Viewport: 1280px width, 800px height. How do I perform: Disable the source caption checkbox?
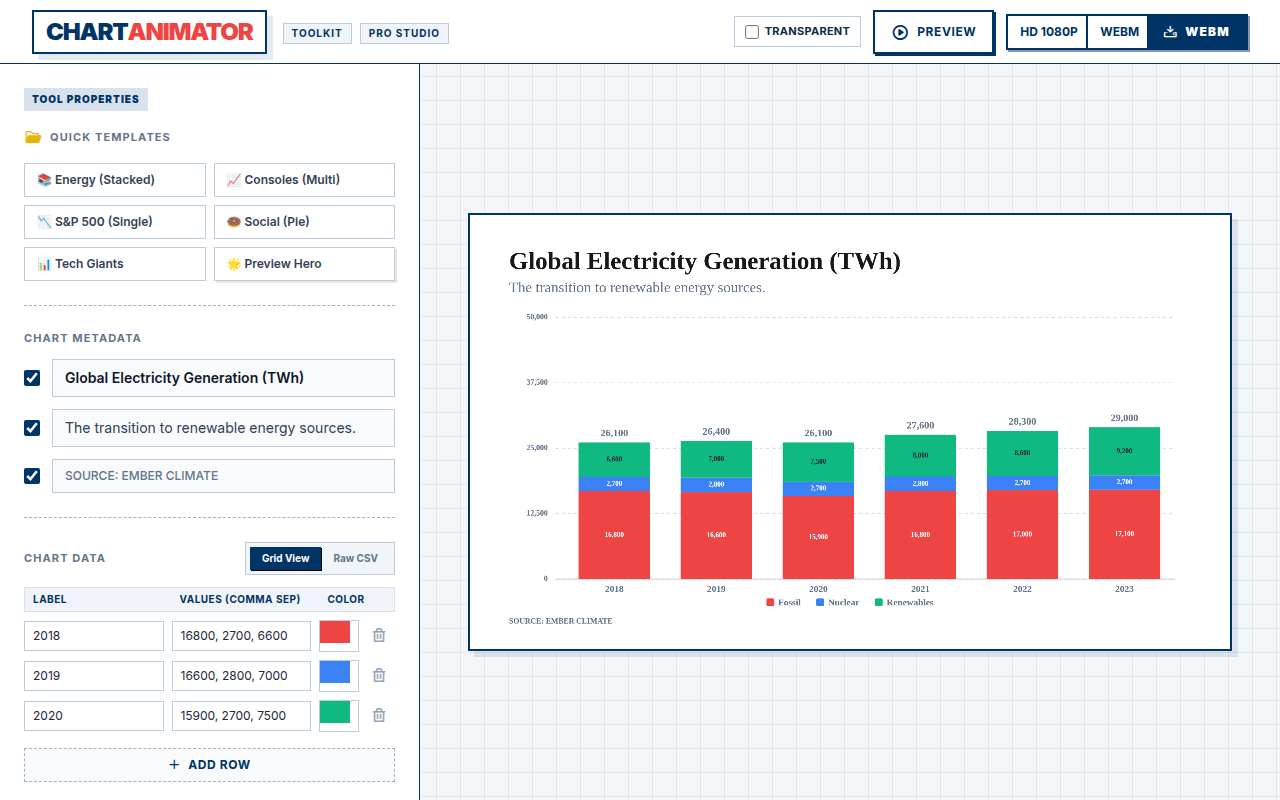(x=32, y=476)
